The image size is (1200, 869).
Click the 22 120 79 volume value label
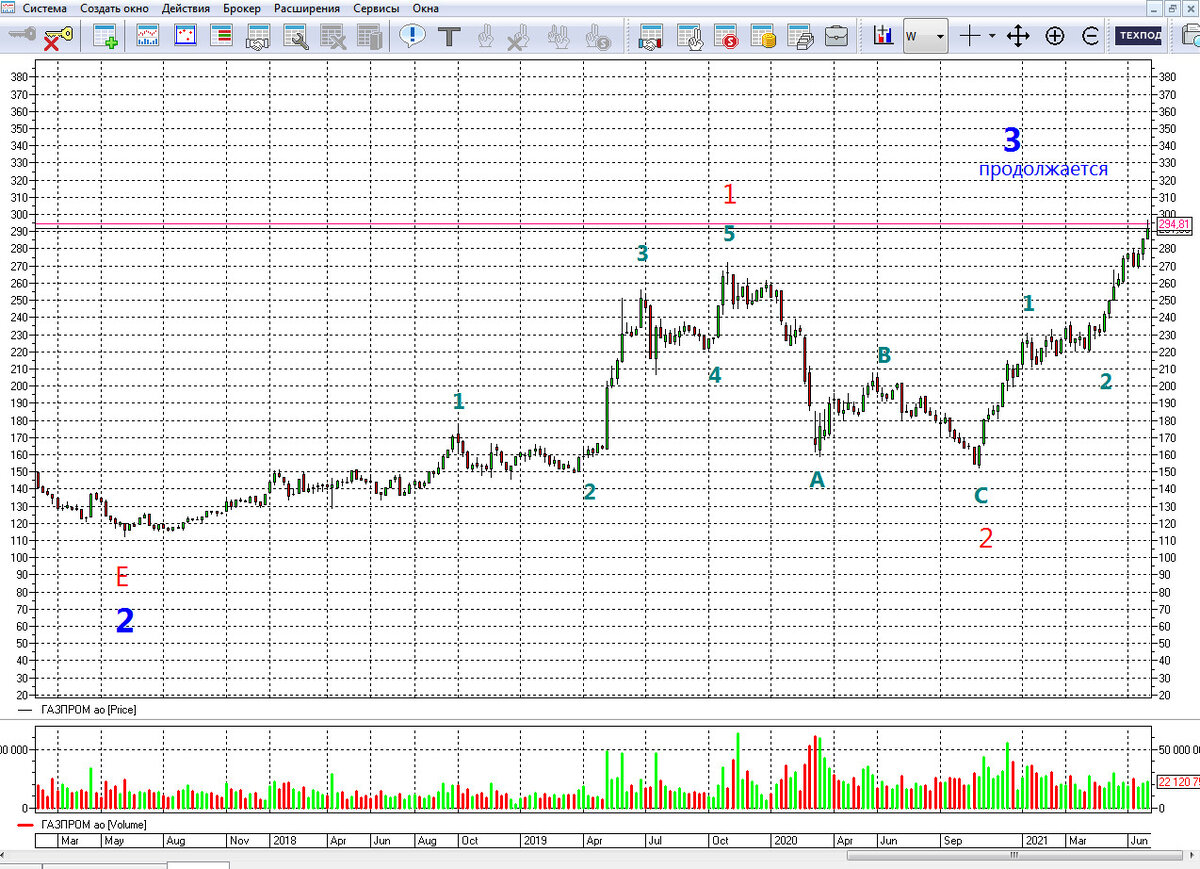(x=1177, y=782)
